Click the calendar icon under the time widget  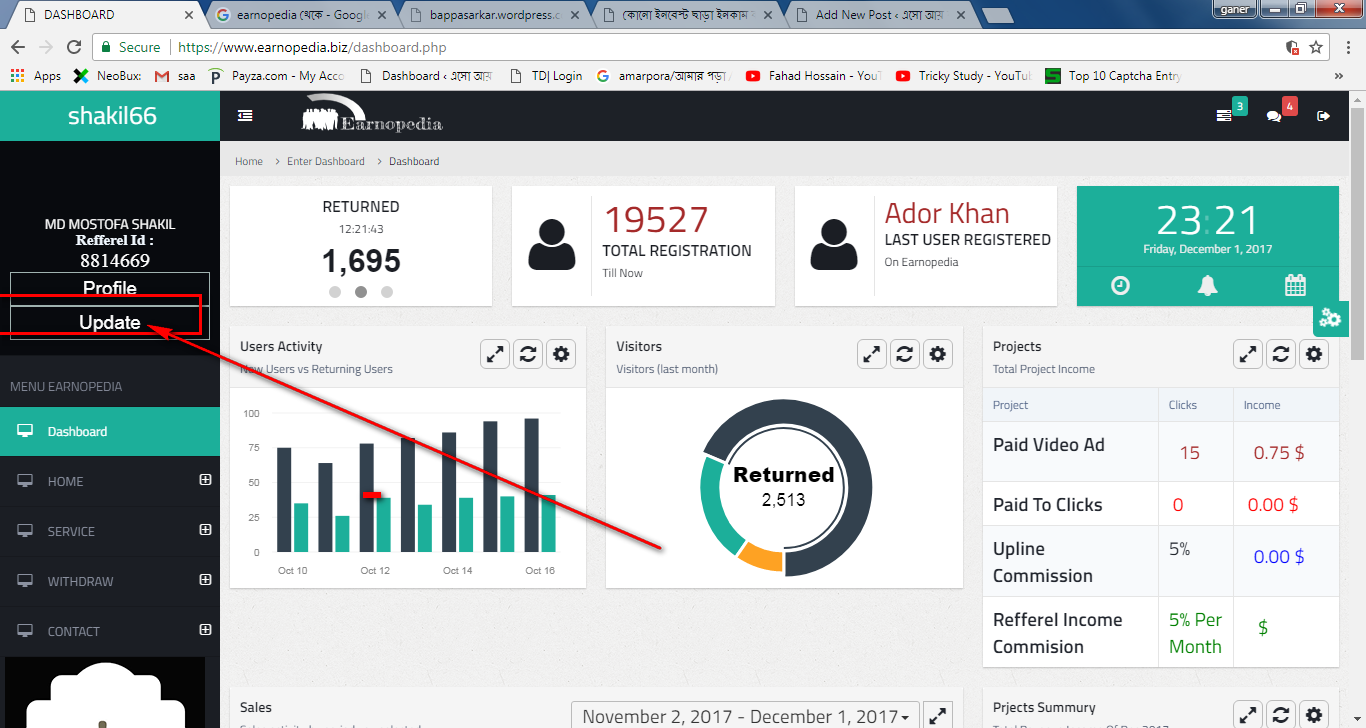[x=1295, y=286]
